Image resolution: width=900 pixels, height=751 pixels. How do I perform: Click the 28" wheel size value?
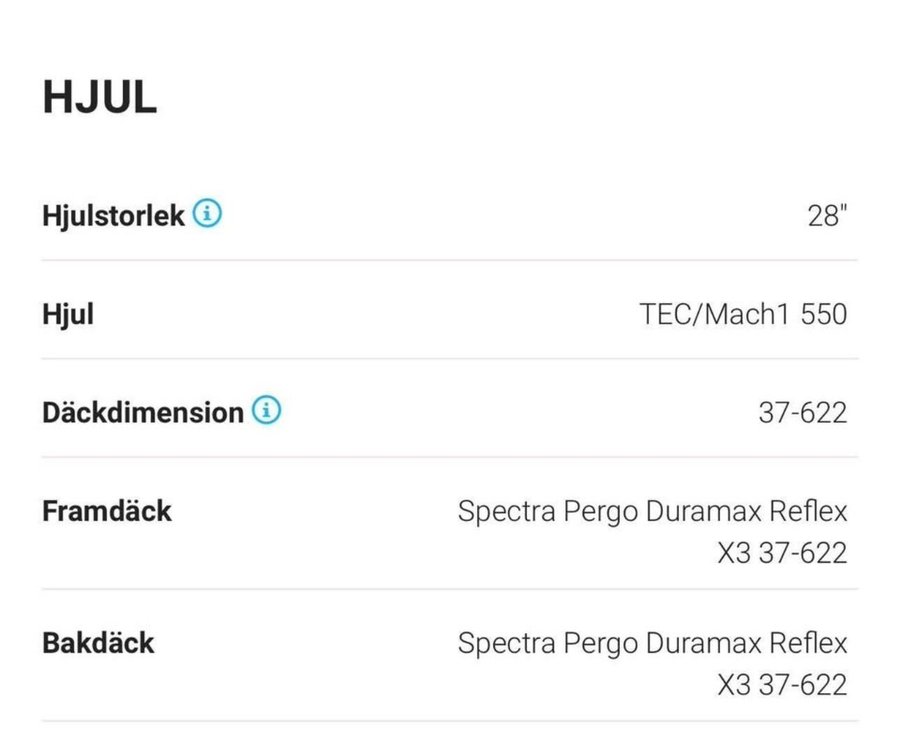(x=827, y=216)
